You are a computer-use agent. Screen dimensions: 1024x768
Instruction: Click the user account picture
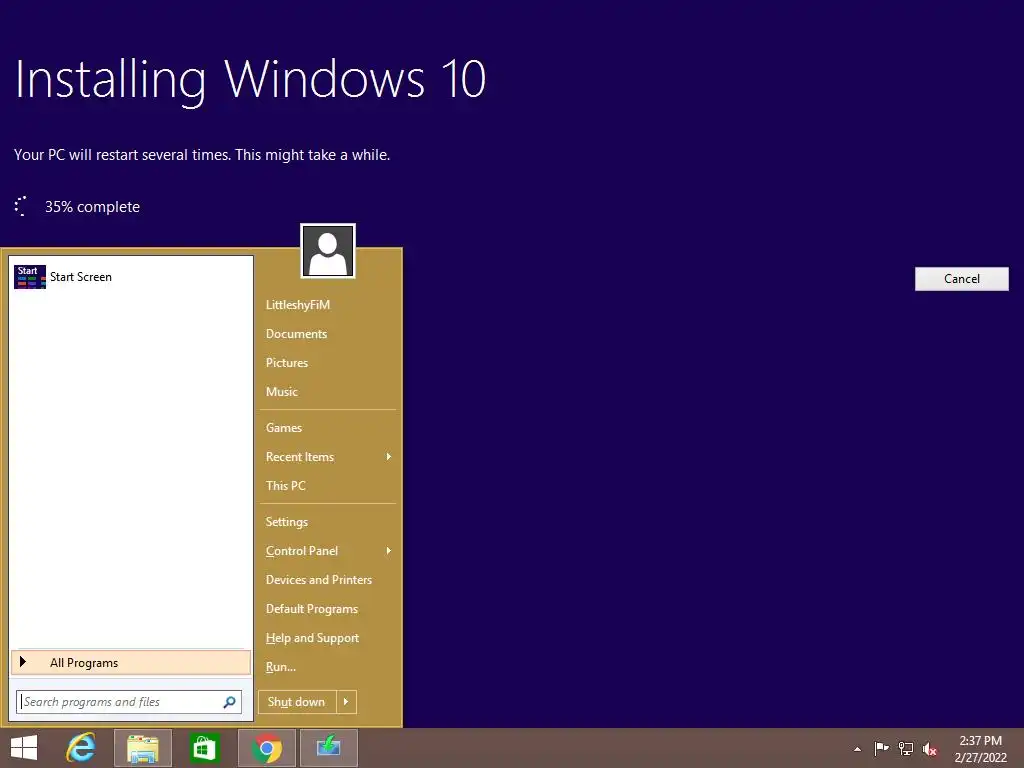coord(328,251)
